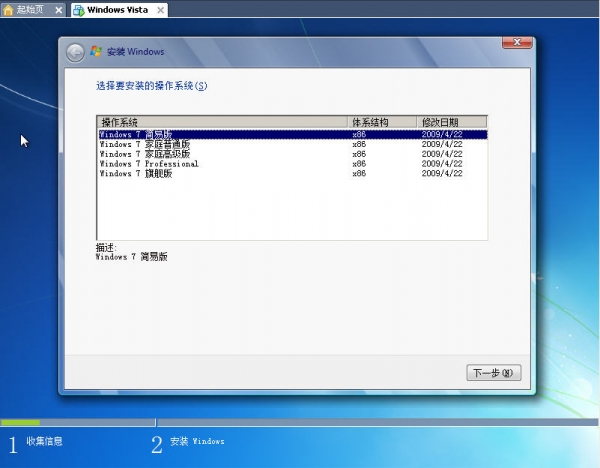This screenshot has width=600, height=468.
Task: Click the step 2 安装 Windows label
Action: [x=197, y=441]
